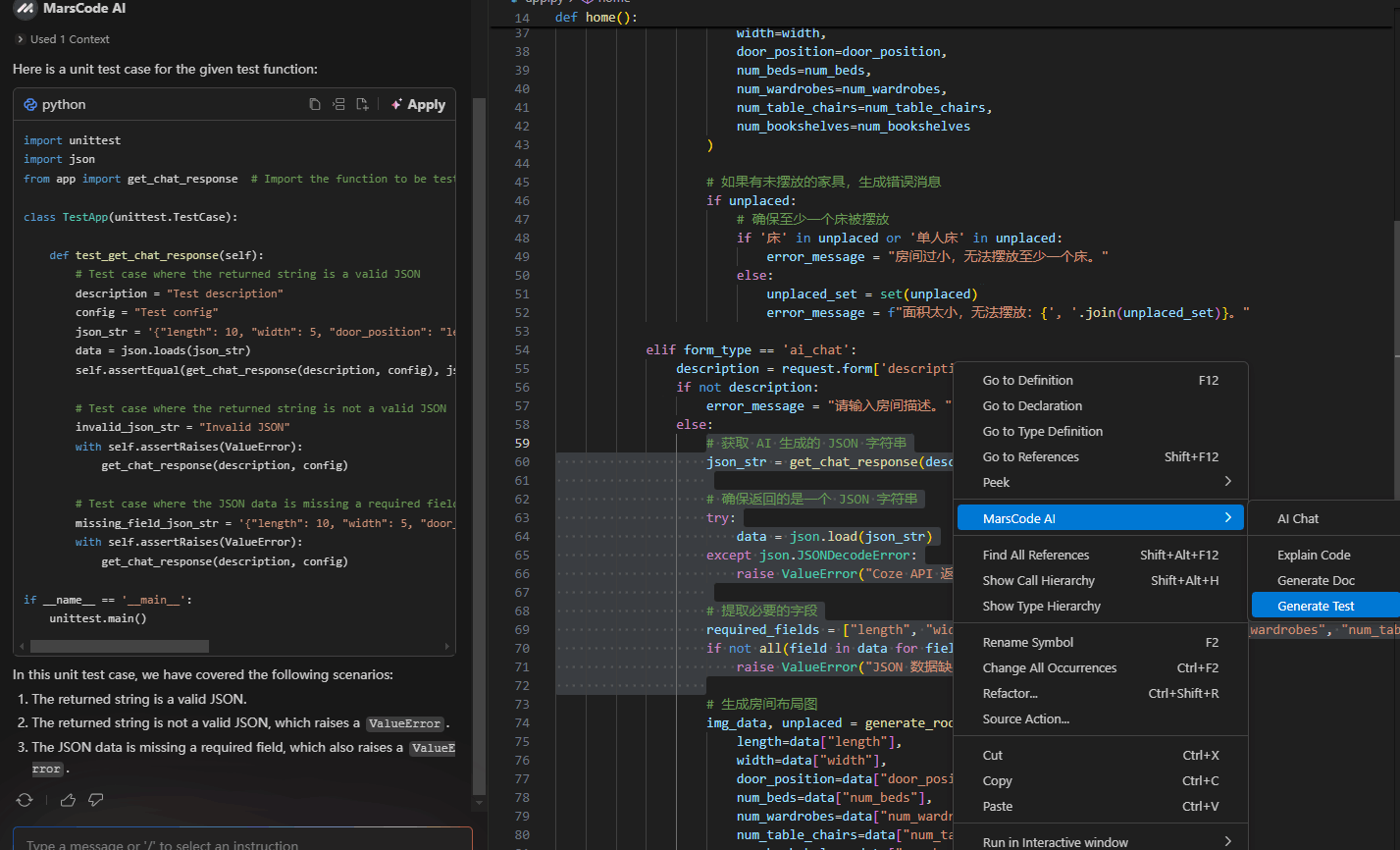1400x850 pixels.
Task: Select Find All References
Action: 1101,555
